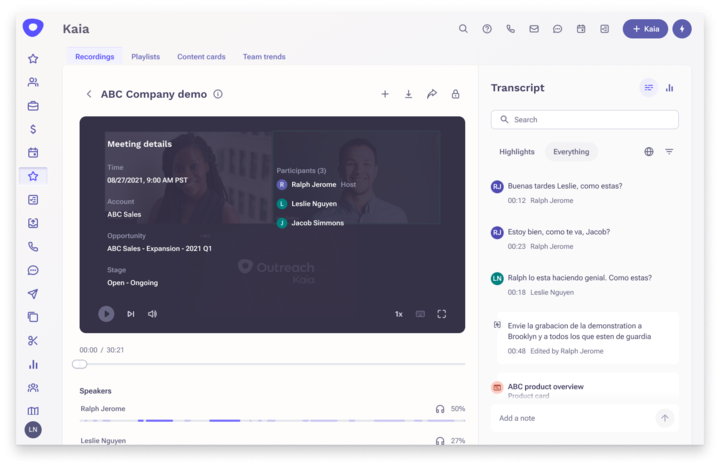Open the people/prospects sidebar icon
The width and height of the screenshot is (720, 465).
pos(33,82)
